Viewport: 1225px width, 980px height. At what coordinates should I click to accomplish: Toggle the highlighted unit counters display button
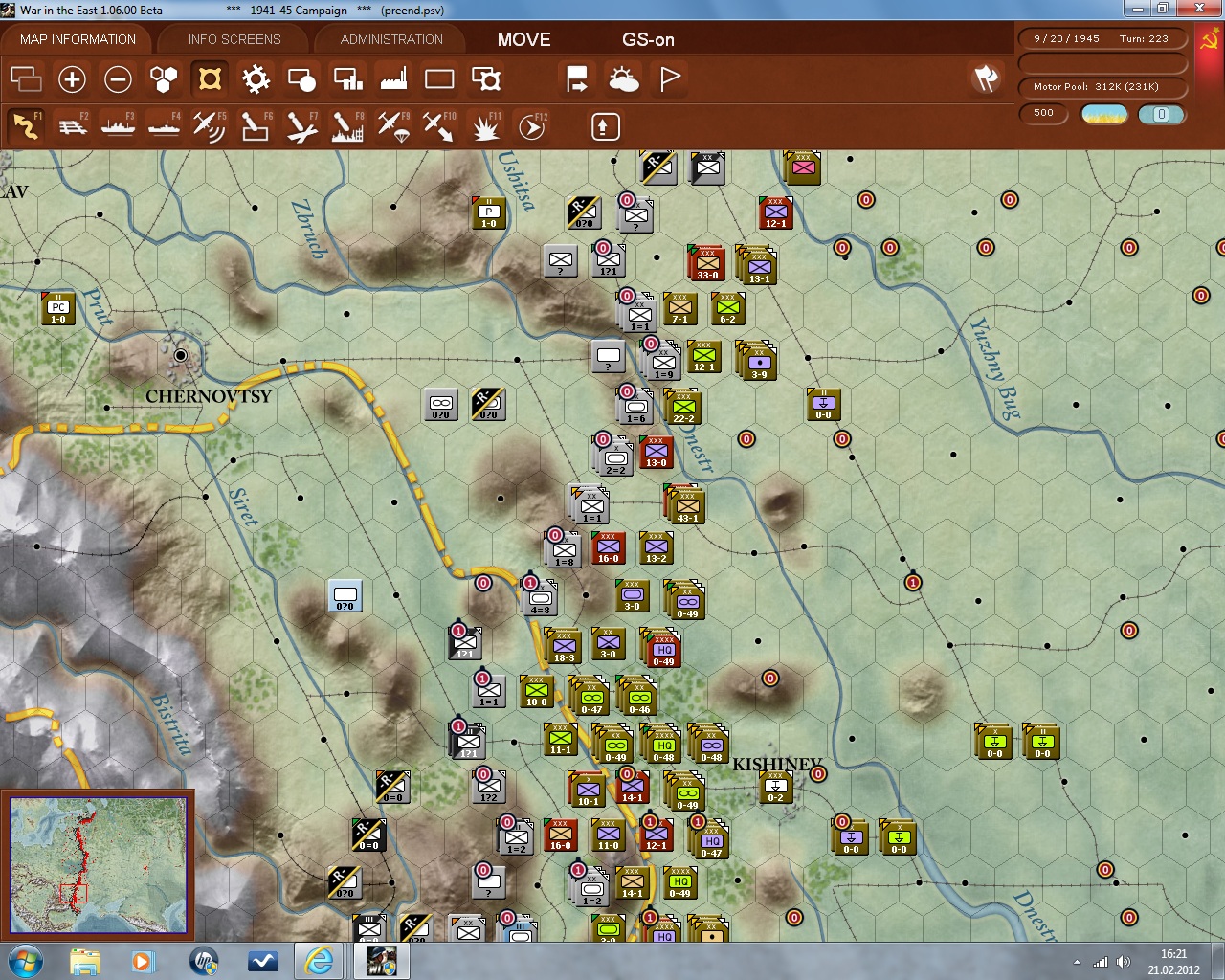point(210,79)
